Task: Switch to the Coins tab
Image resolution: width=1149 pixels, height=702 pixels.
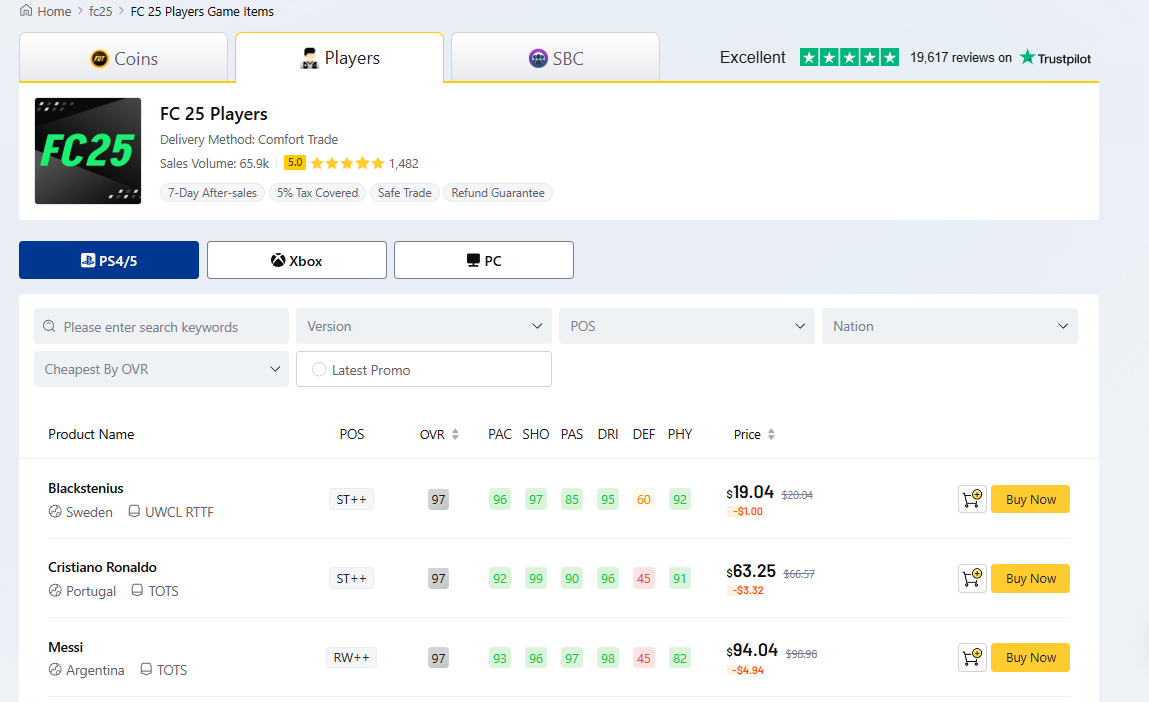Action: point(123,58)
